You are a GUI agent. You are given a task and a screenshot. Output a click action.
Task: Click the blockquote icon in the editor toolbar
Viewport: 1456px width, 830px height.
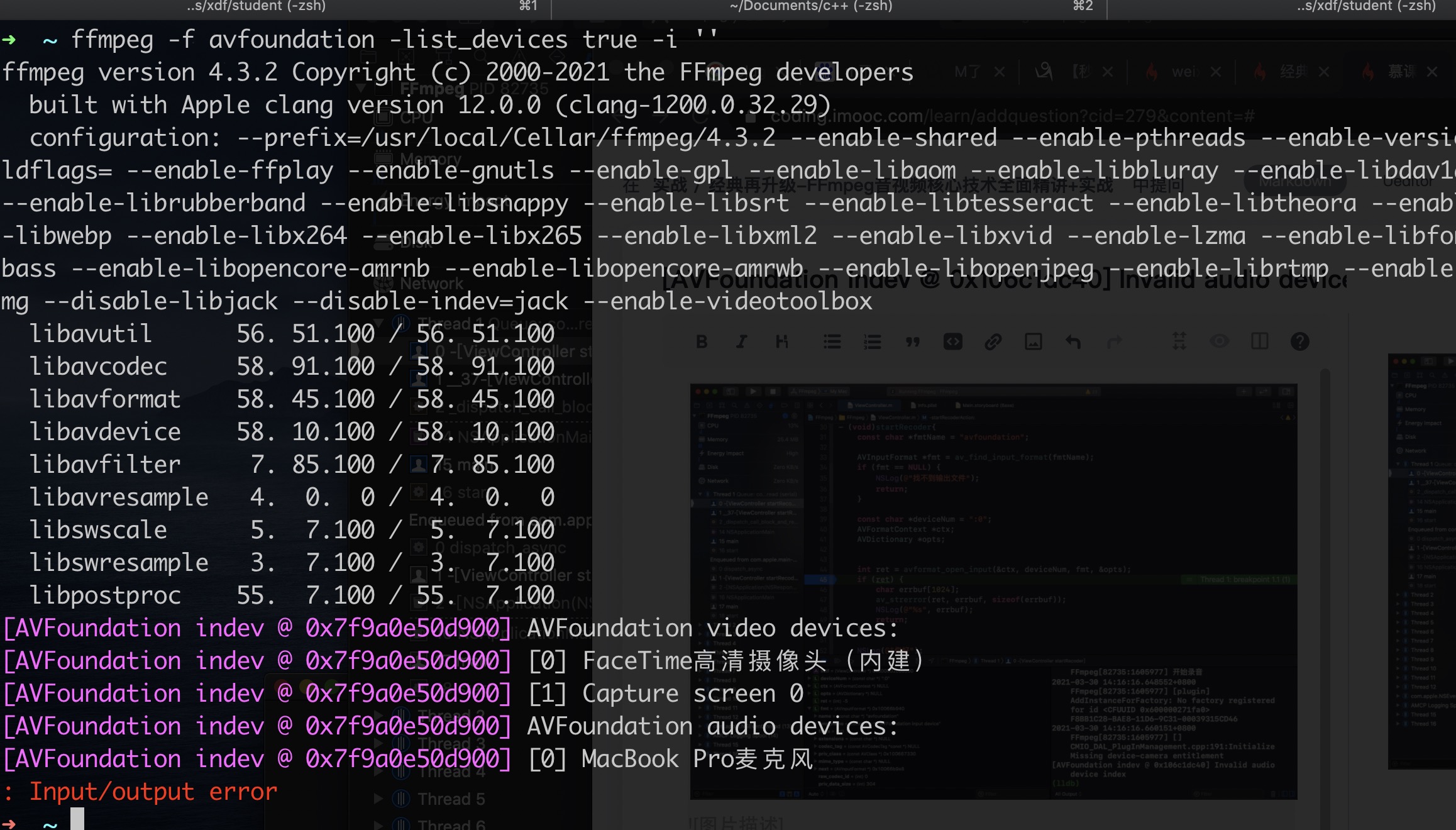click(913, 341)
